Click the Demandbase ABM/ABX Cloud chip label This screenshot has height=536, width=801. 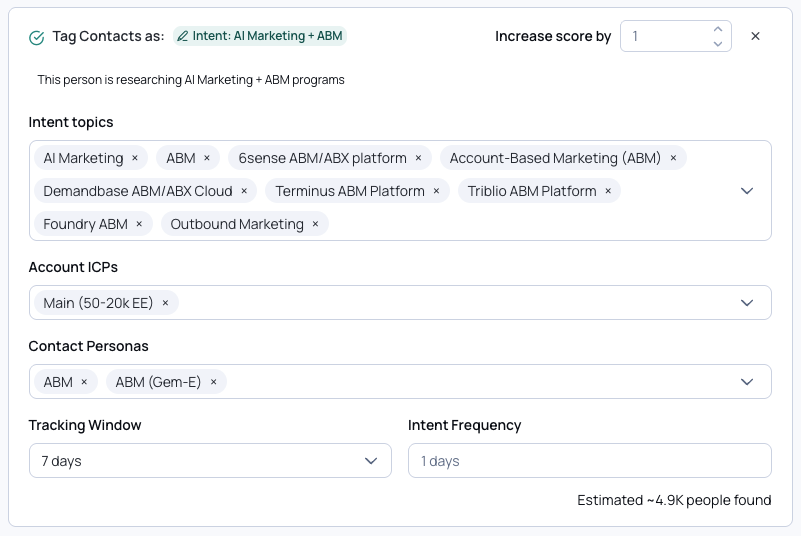pyautogui.click(x=138, y=191)
